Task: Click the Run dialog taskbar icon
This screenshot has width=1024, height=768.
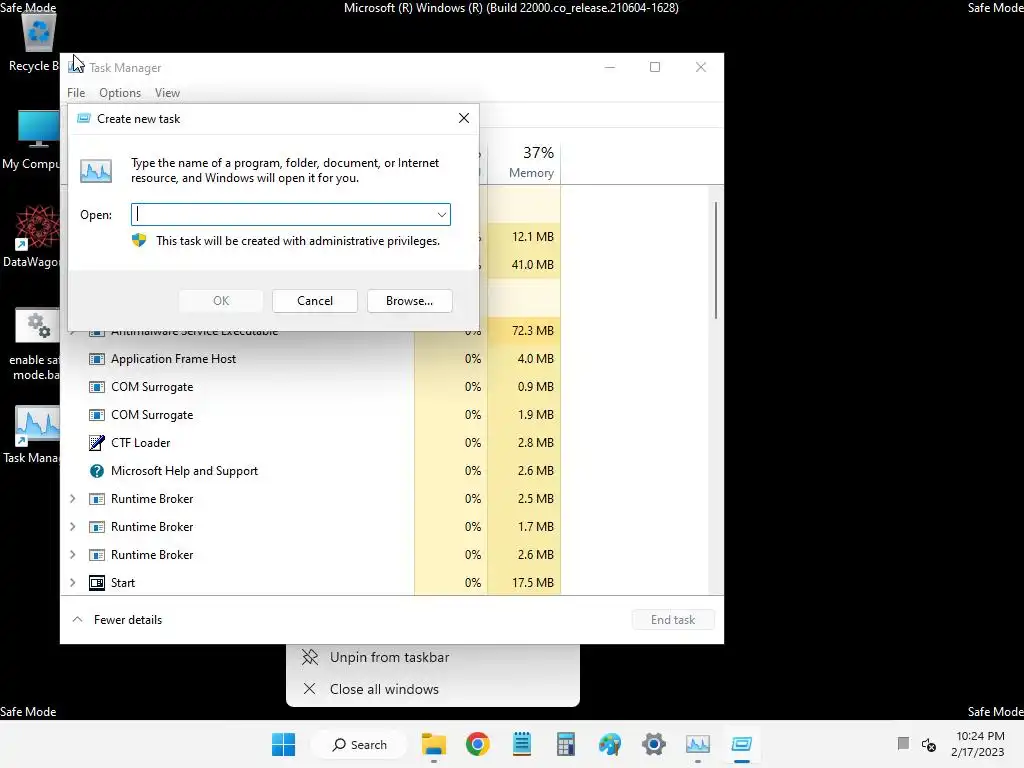Action: tap(742, 744)
